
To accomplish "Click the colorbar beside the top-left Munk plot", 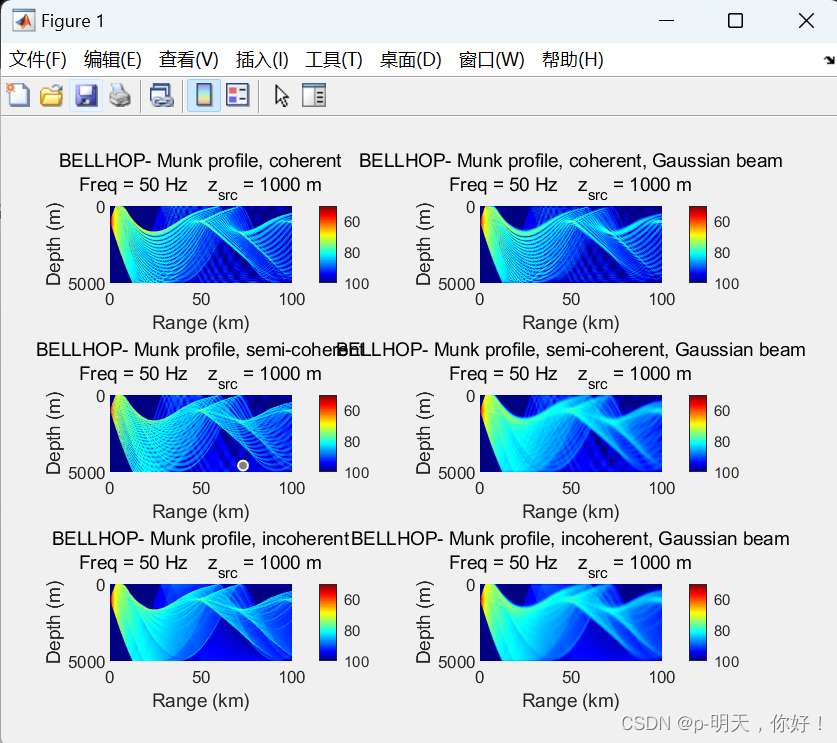I will coord(326,243).
